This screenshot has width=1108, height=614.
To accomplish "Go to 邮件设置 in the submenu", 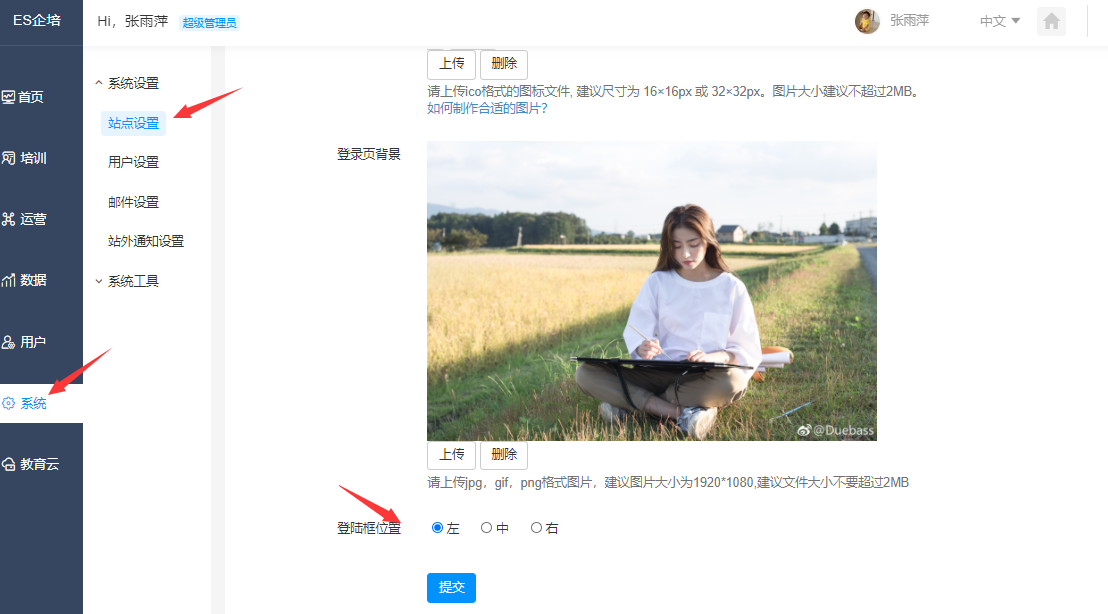I will point(133,202).
